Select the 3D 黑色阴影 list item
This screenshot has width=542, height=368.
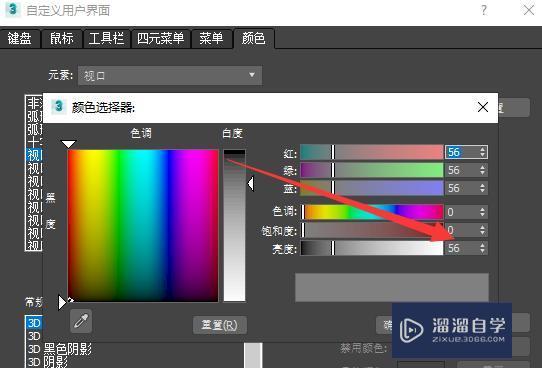coord(59,349)
